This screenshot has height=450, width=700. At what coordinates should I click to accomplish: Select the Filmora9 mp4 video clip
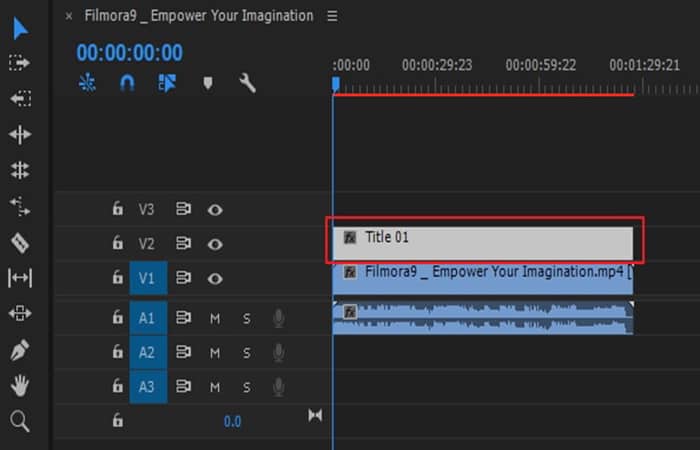(483, 279)
